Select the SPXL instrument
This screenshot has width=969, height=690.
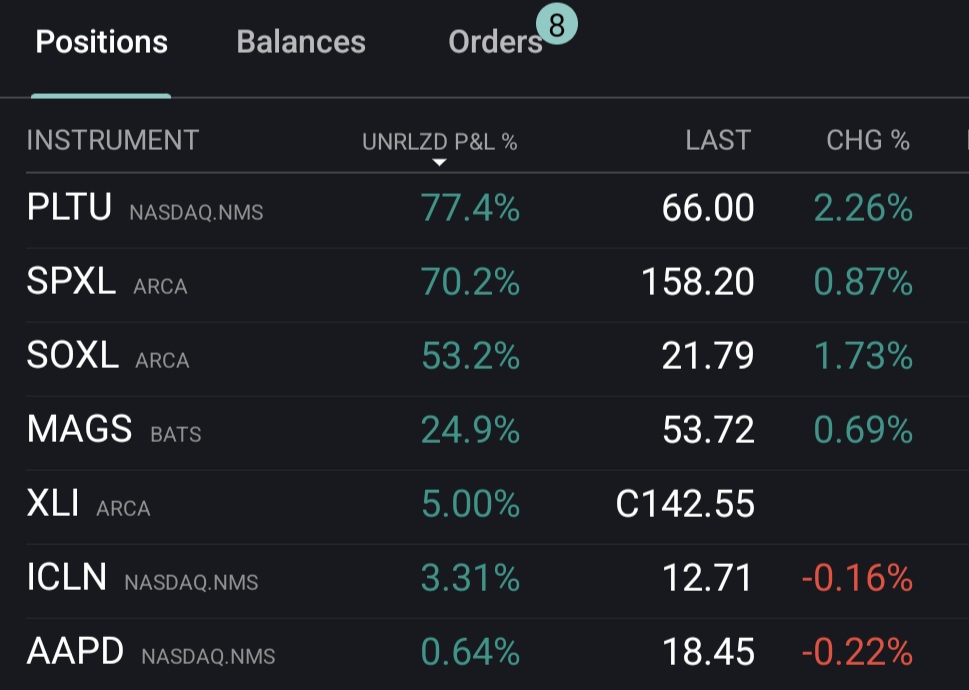[x=71, y=283]
